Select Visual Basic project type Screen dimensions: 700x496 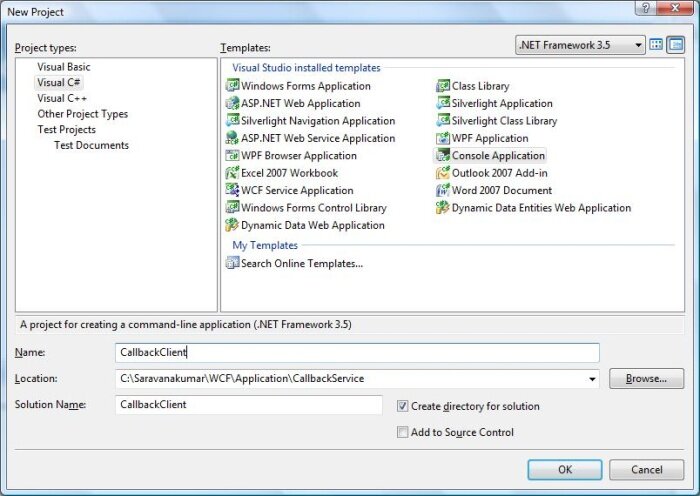pyautogui.click(x=64, y=67)
